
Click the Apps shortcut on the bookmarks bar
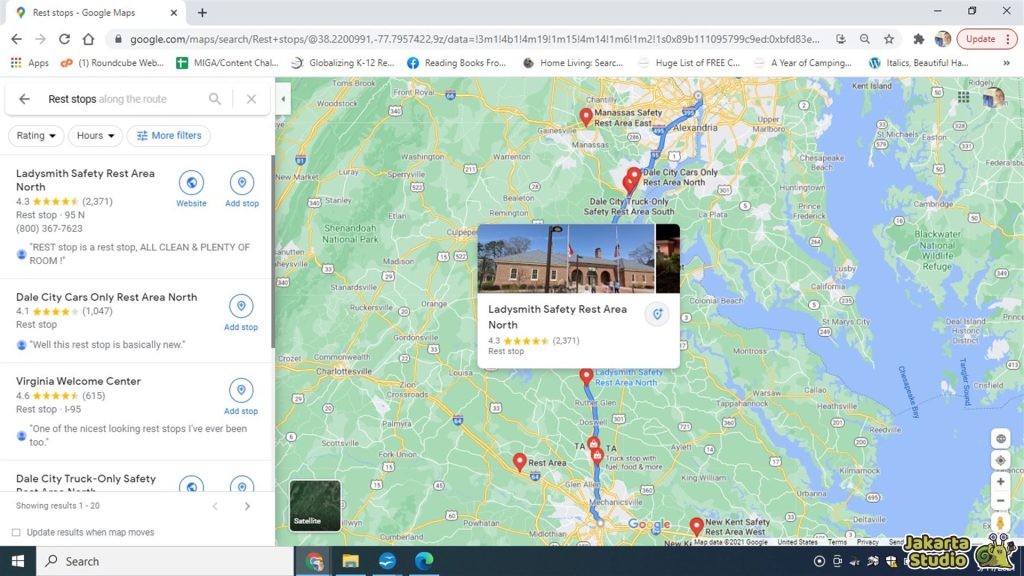(x=29, y=61)
